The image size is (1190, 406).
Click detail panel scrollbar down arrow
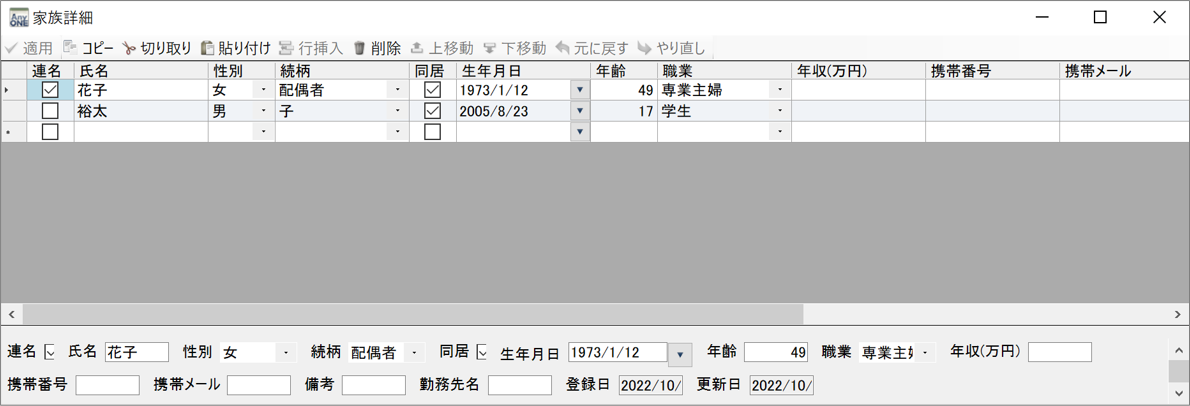[1178, 393]
